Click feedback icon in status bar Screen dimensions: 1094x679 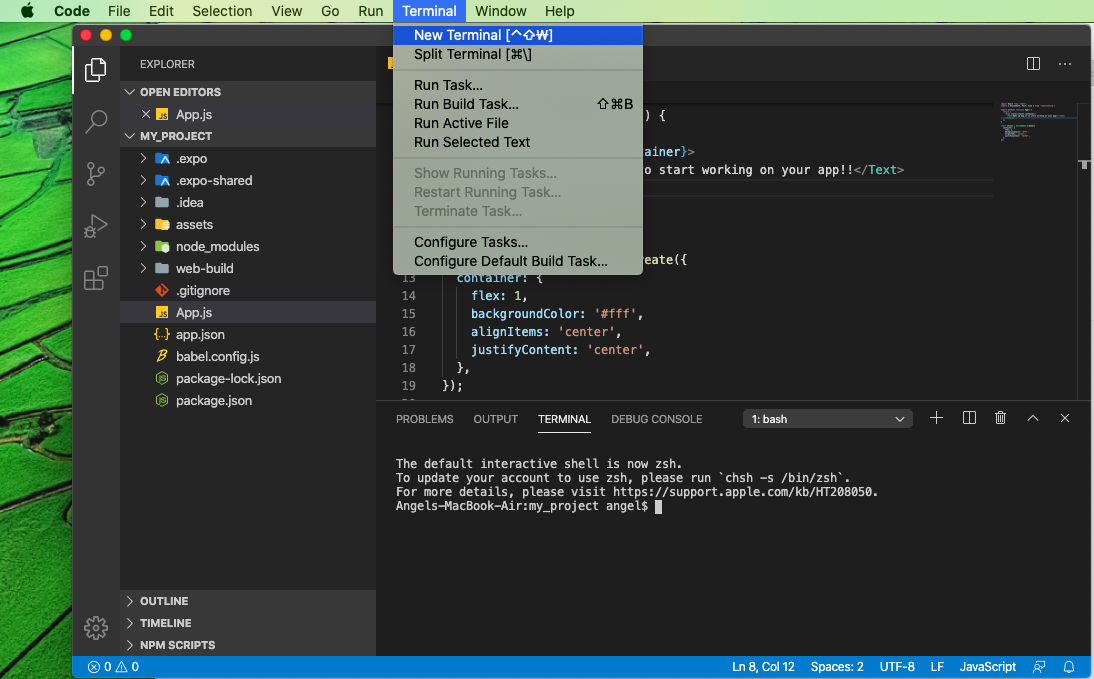(x=1039, y=666)
